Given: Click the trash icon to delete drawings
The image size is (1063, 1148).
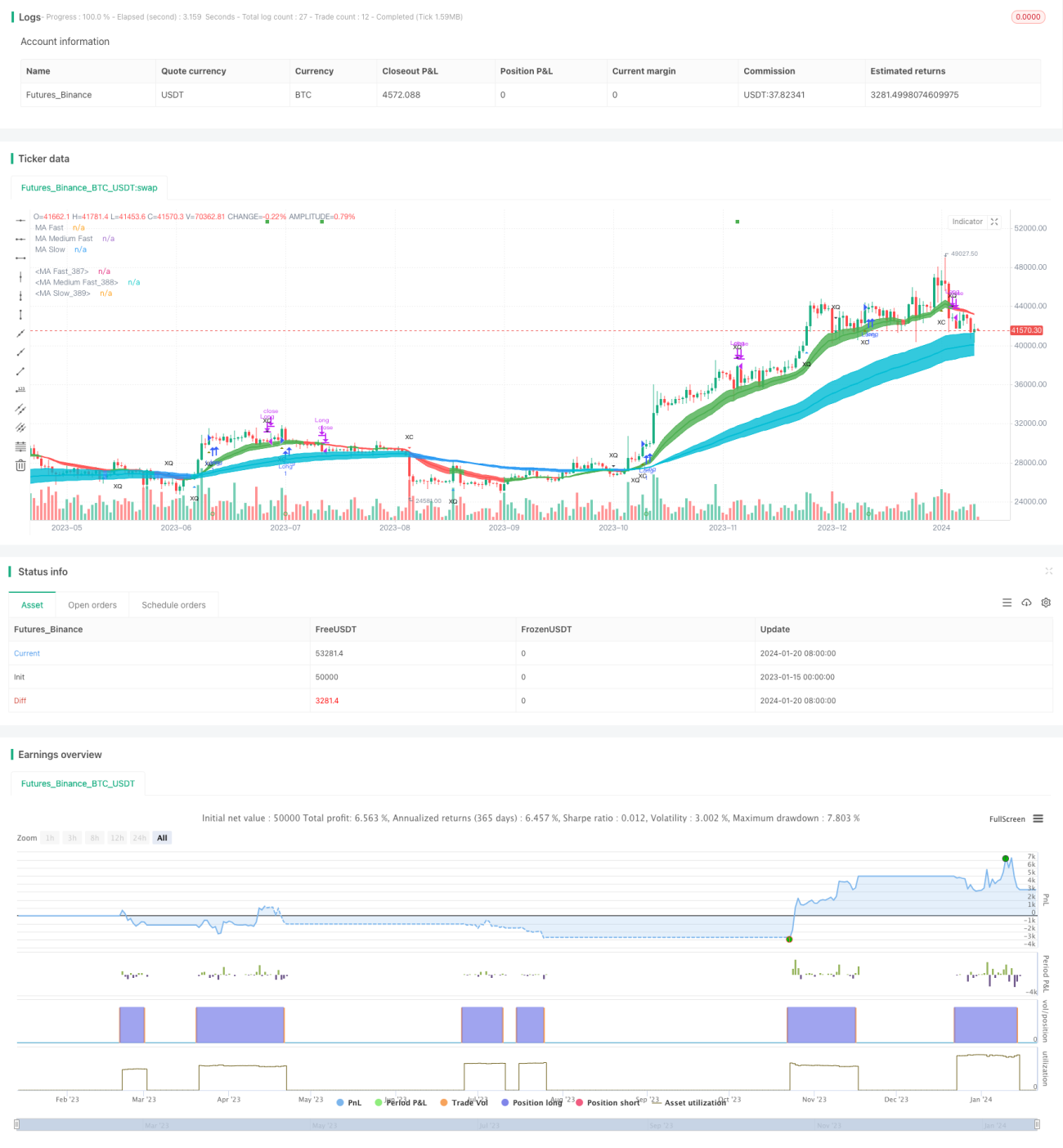Looking at the screenshot, I should click(20, 465).
